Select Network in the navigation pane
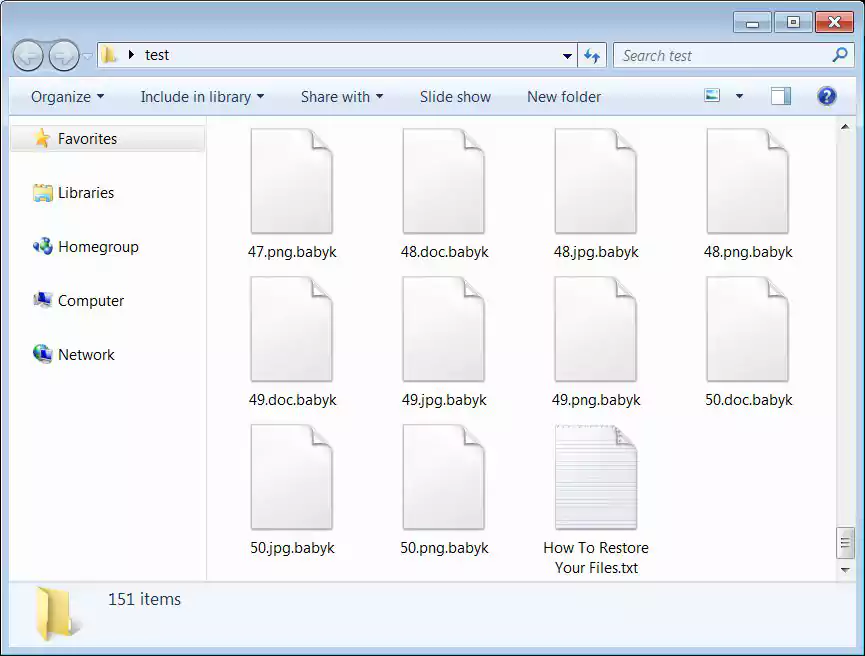865x656 pixels. pyautogui.click(x=74, y=354)
